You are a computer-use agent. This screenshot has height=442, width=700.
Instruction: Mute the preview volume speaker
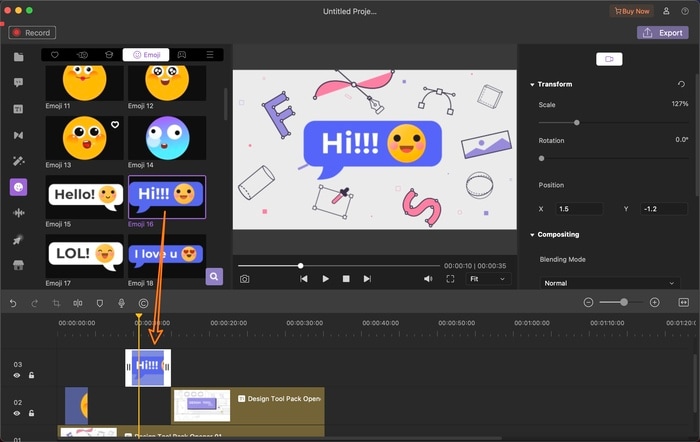click(x=428, y=279)
